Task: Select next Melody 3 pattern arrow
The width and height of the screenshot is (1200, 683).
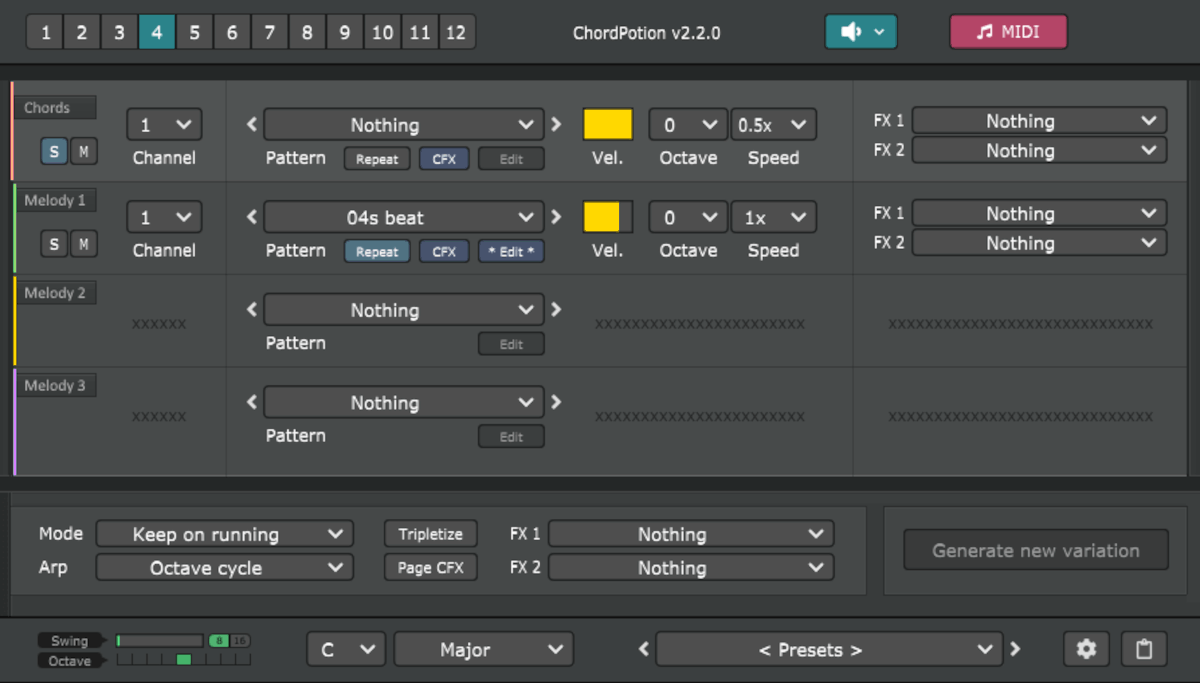Action: 556,402
